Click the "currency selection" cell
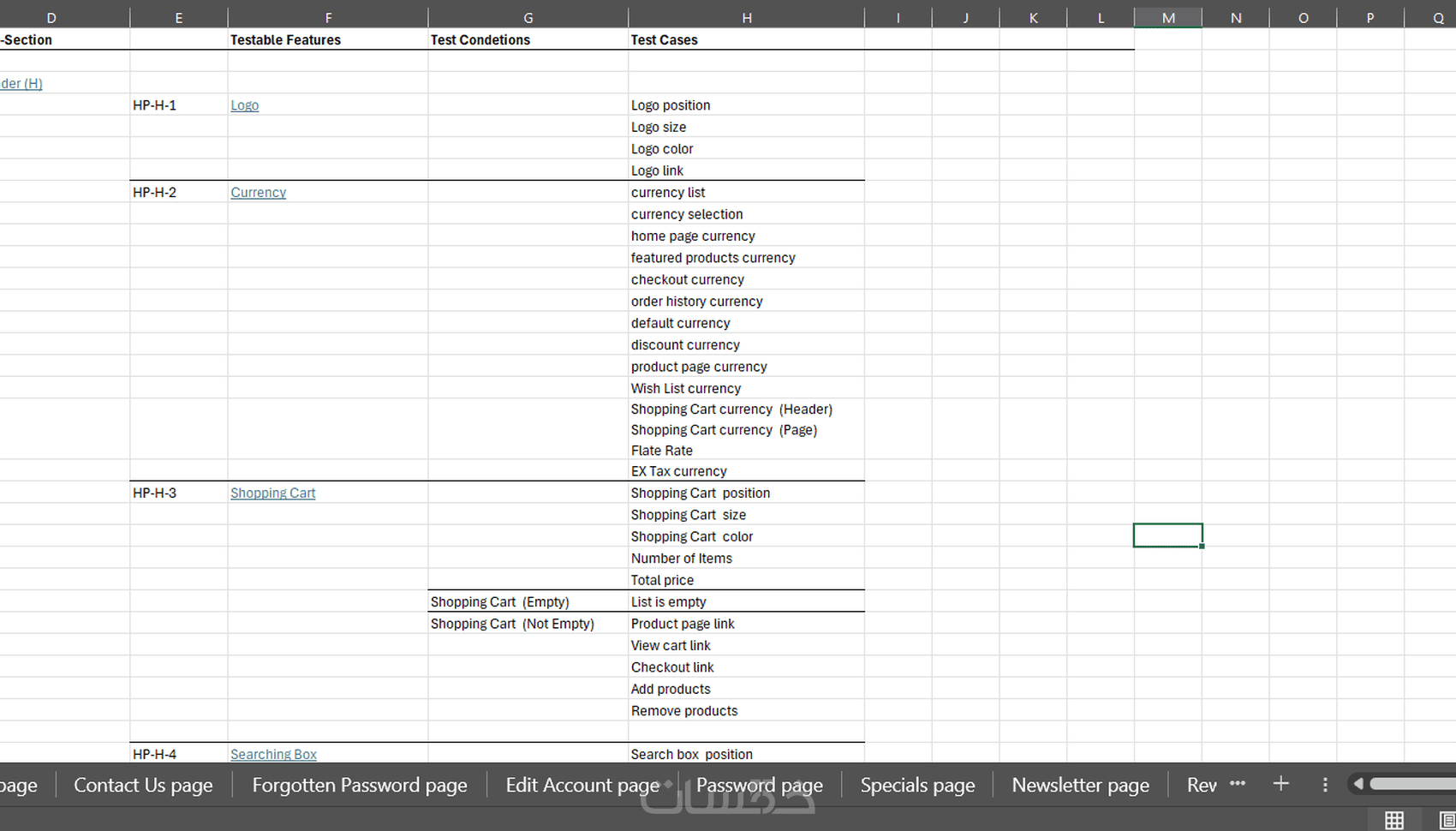Image resolution: width=1456 pixels, height=831 pixels. click(747, 214)
